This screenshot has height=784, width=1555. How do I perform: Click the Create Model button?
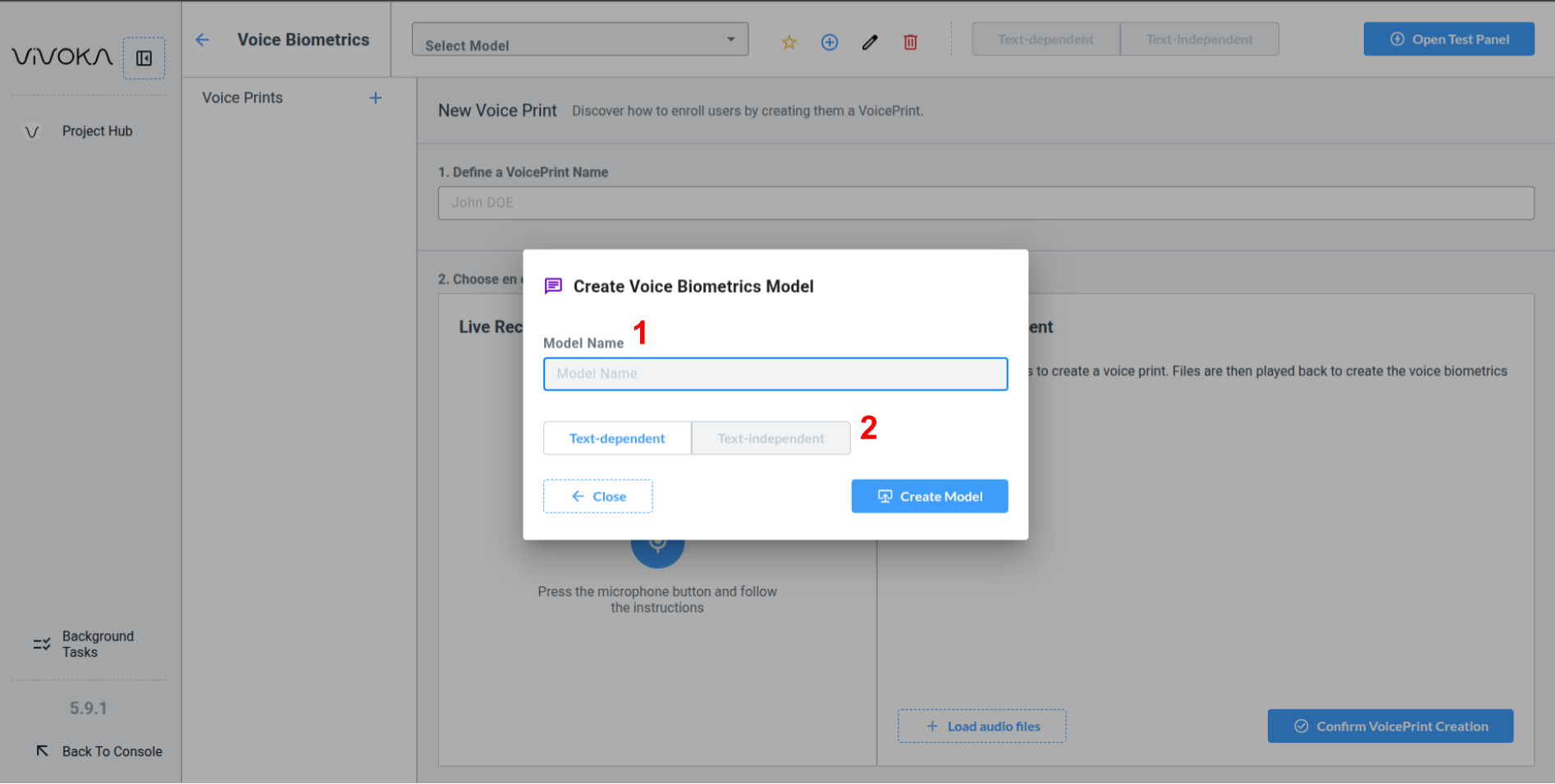point(930,496)
